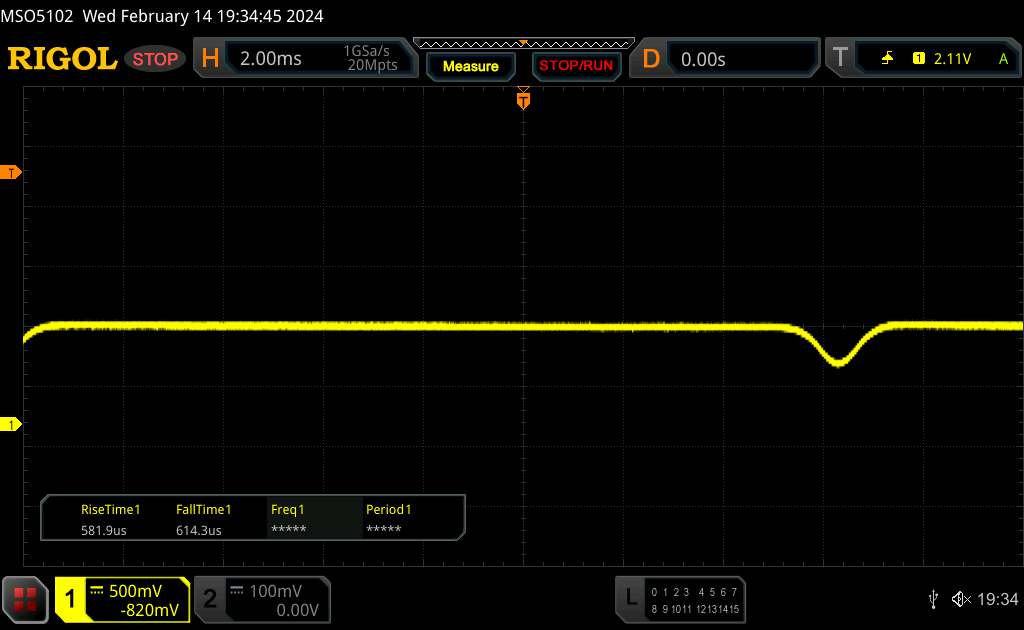Select the Period1 measurement
The image size is (1024, 630).
pos(388,509)
